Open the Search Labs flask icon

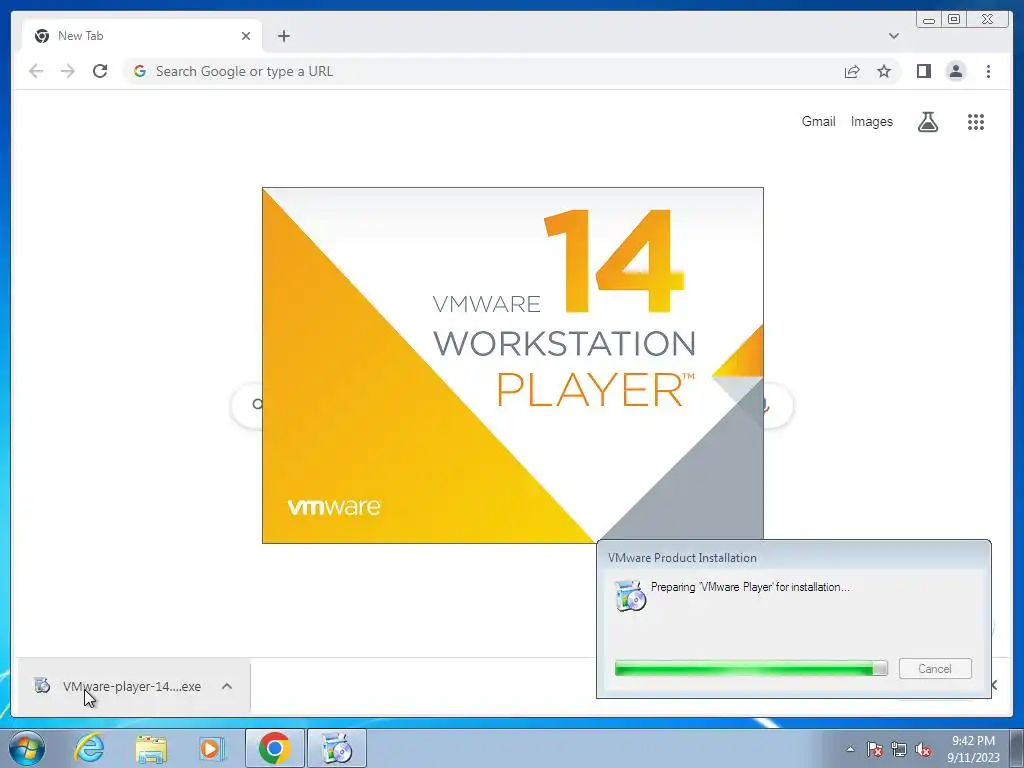pyautogui.click(x=927, y=121)
